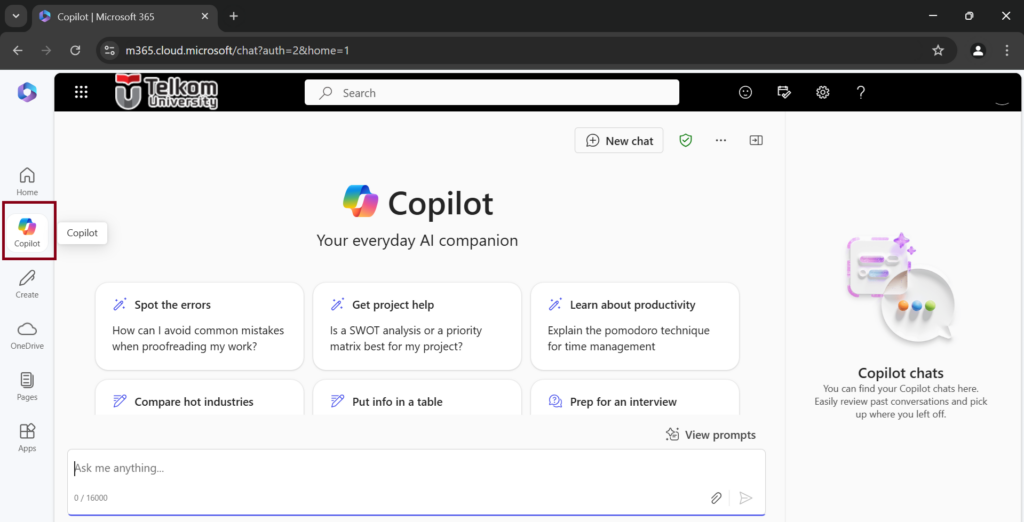Open the app launcher waffle icon
The width and height of the screenshot is (1024, 522).
pos(81,92)
